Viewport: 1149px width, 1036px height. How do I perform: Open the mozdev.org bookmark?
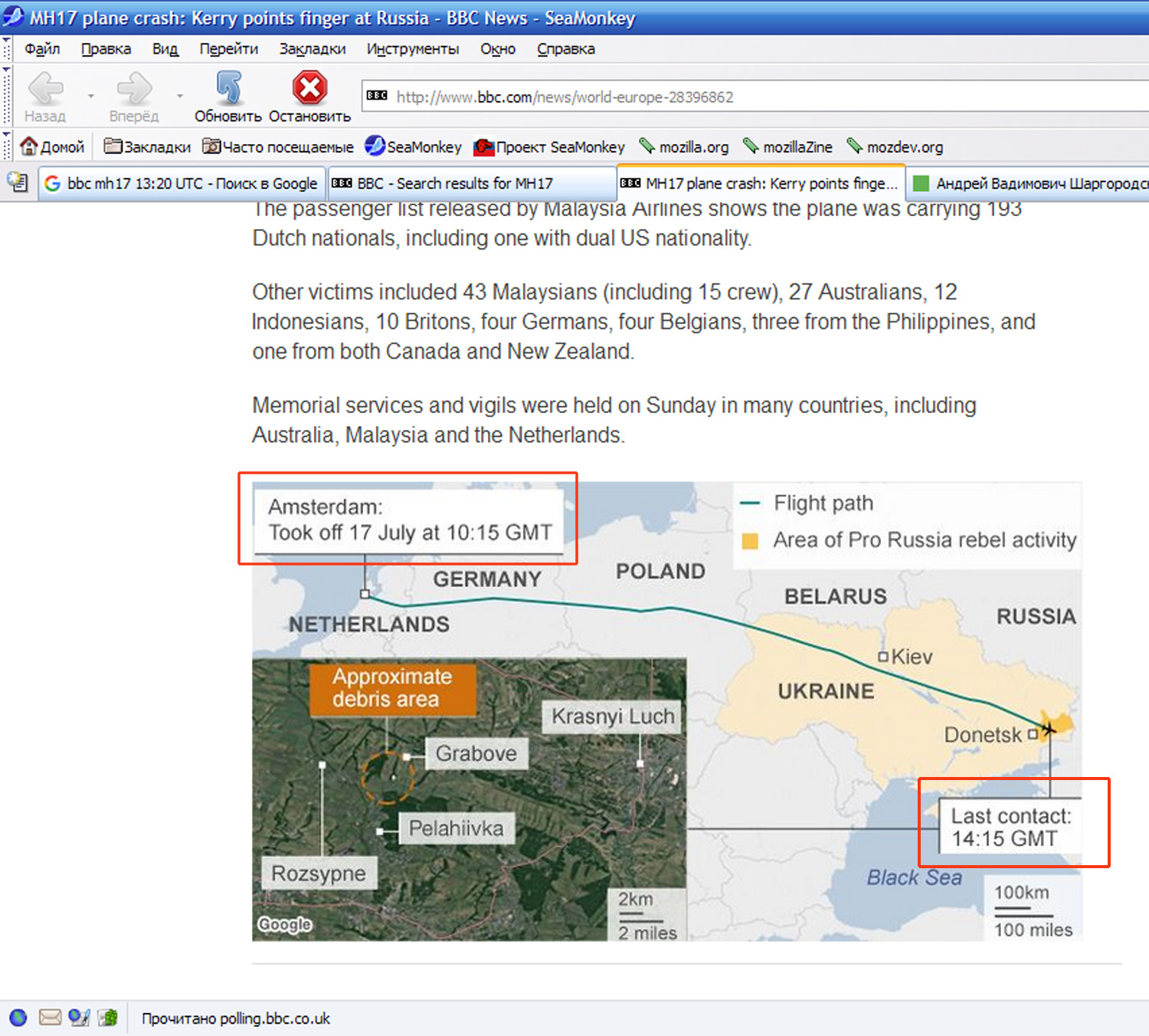[x=895, y=146]
